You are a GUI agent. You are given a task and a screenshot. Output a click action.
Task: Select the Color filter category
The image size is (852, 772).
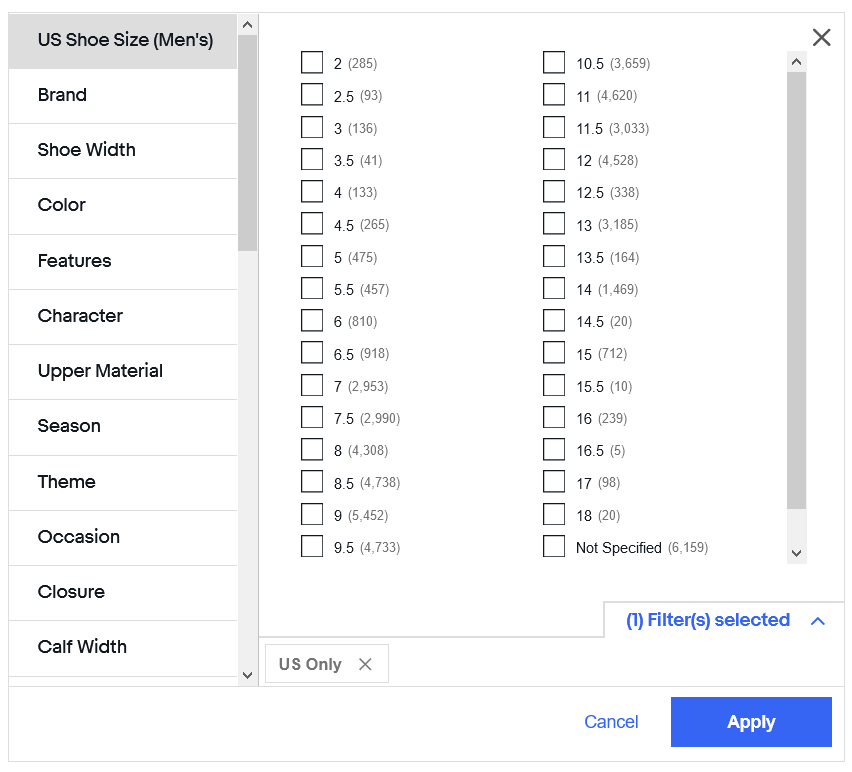click(x=62, y=205)
